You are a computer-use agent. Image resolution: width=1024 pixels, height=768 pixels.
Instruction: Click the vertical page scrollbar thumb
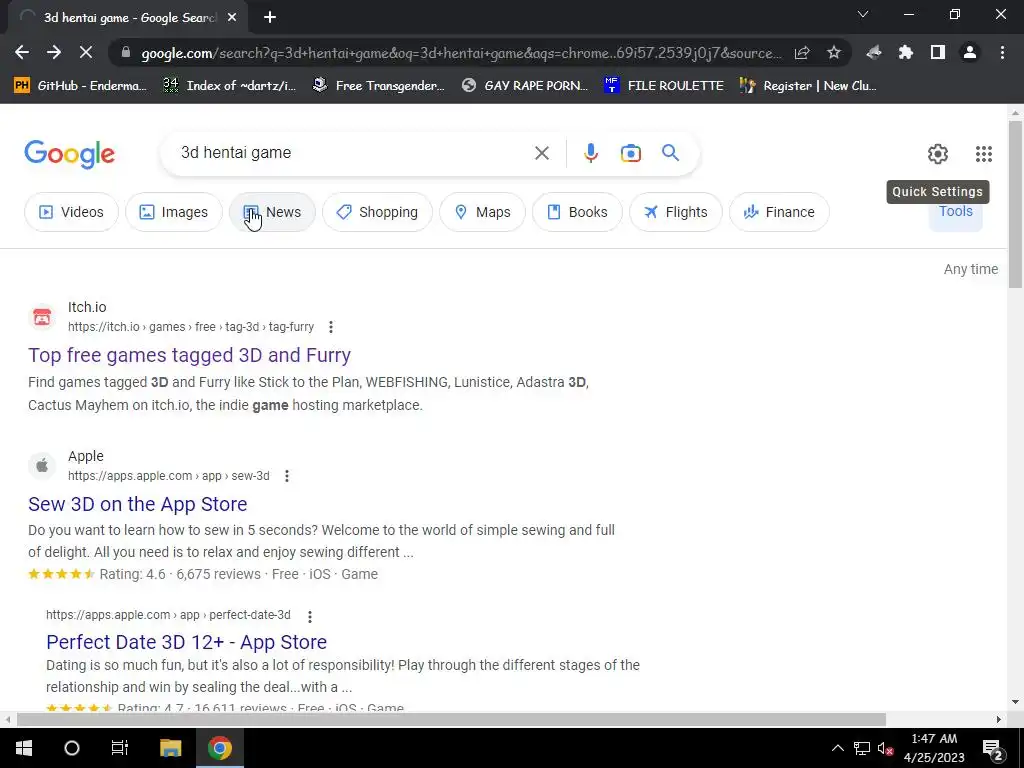tap(1016, 204)
